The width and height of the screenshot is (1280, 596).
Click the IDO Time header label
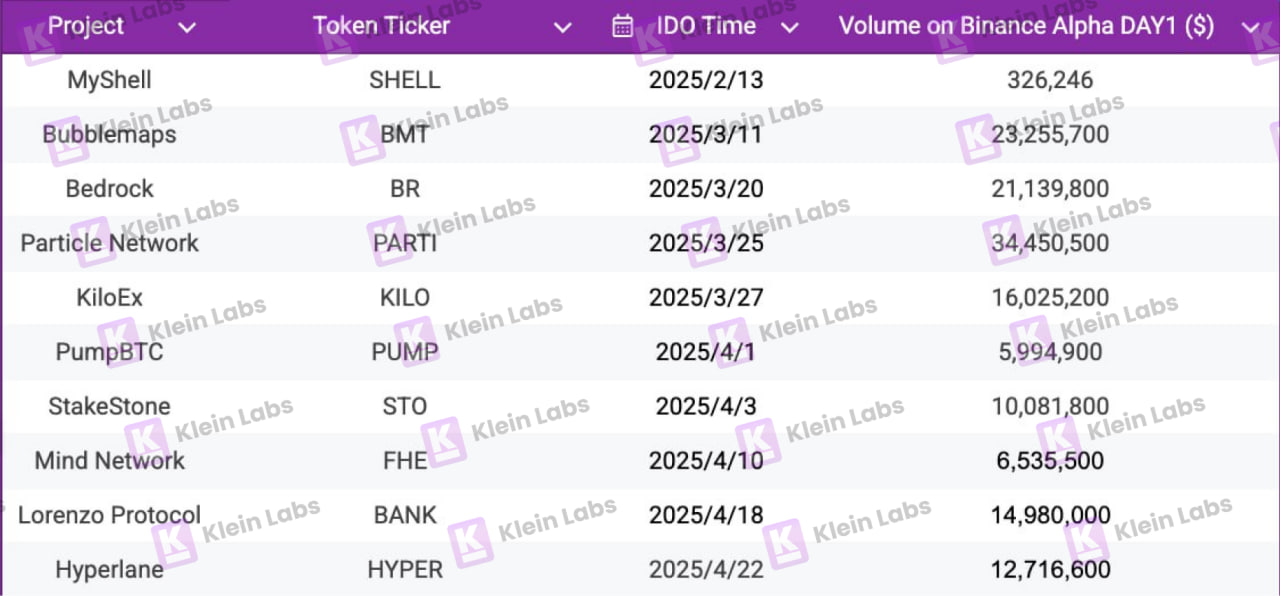point(706,26)
